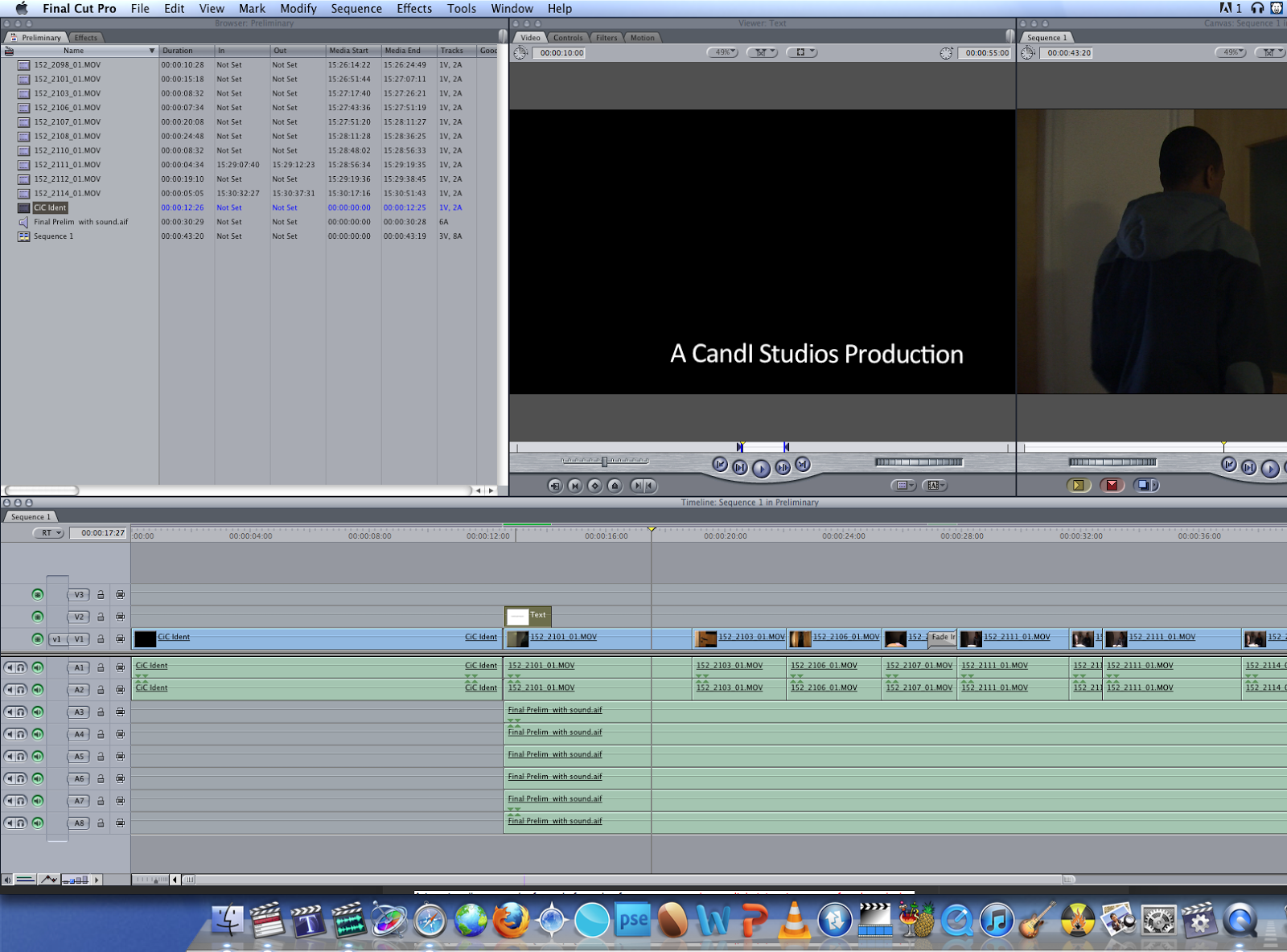Lock the V1 track
This screenshot has width=1287, height=952.
[101, 639]
